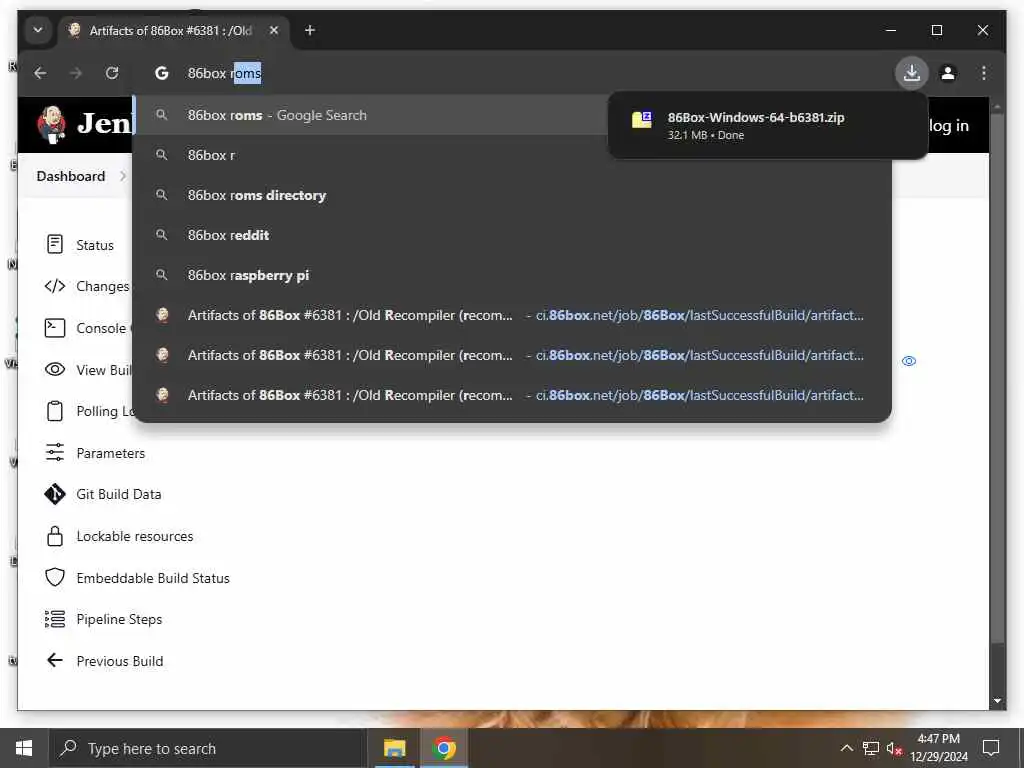Go to Previous Build arrow icon
The height and width of the screenshot is (768, 1024).
coord(55,660)
